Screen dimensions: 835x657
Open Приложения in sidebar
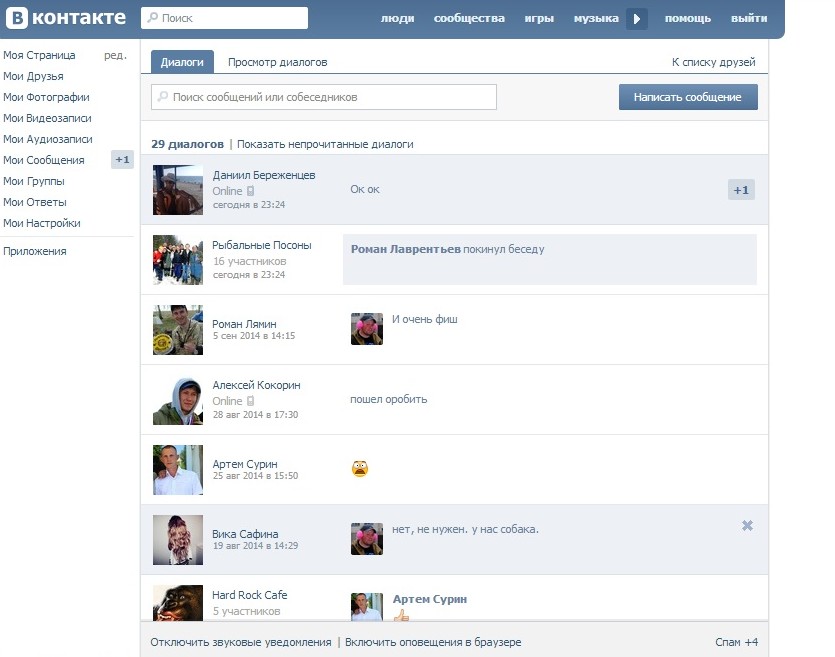pyautogui.click(x=35, y=251)
